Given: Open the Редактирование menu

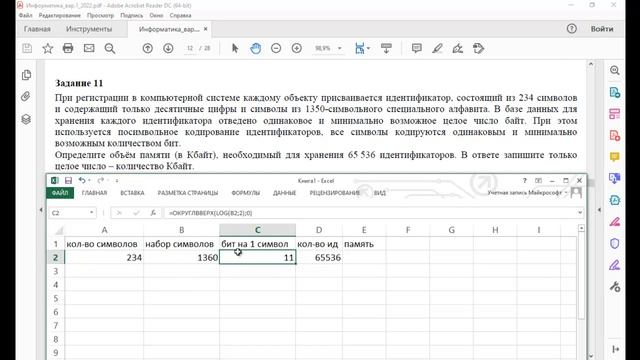Looking at the screenshot, I should pyautogui.click(x=60, y=16).
